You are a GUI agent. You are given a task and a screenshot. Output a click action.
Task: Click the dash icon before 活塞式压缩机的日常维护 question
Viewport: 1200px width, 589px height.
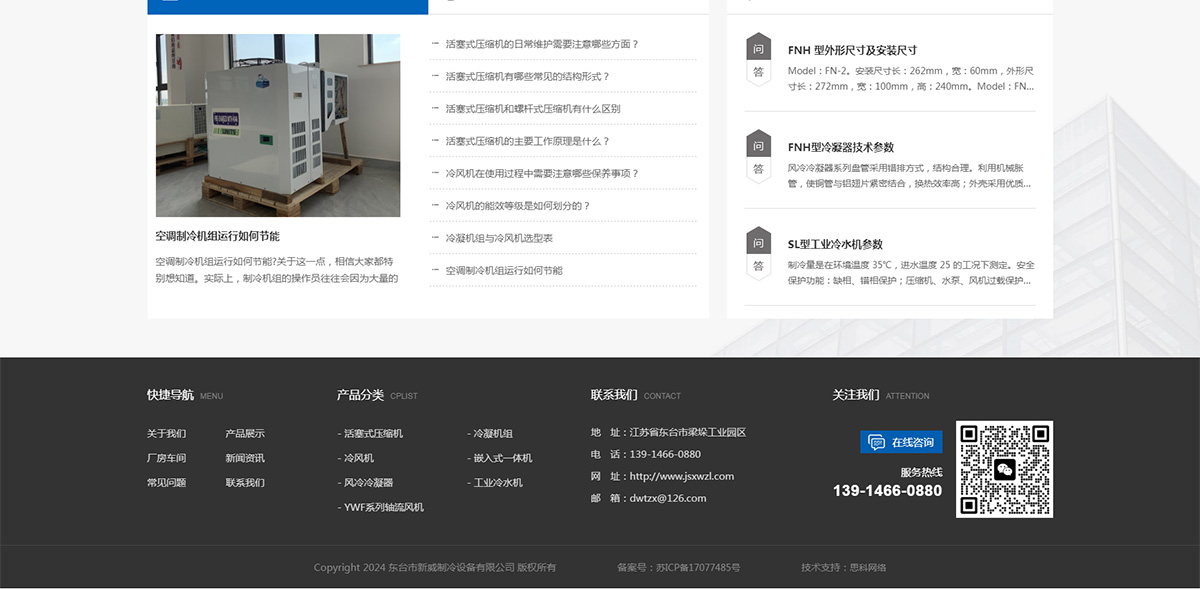[432, 42]
